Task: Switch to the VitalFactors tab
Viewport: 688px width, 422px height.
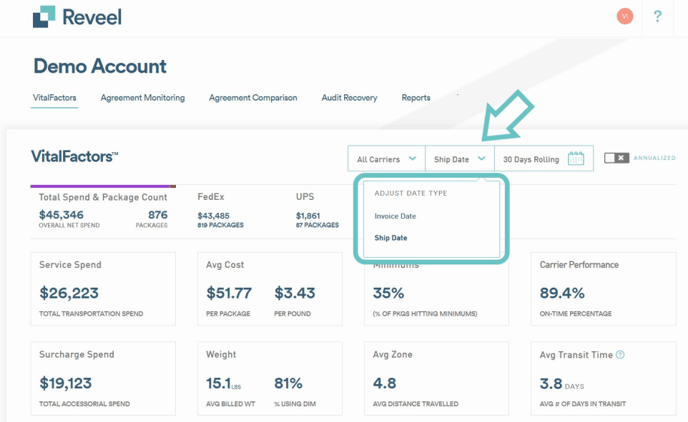Action: [54, 98]
